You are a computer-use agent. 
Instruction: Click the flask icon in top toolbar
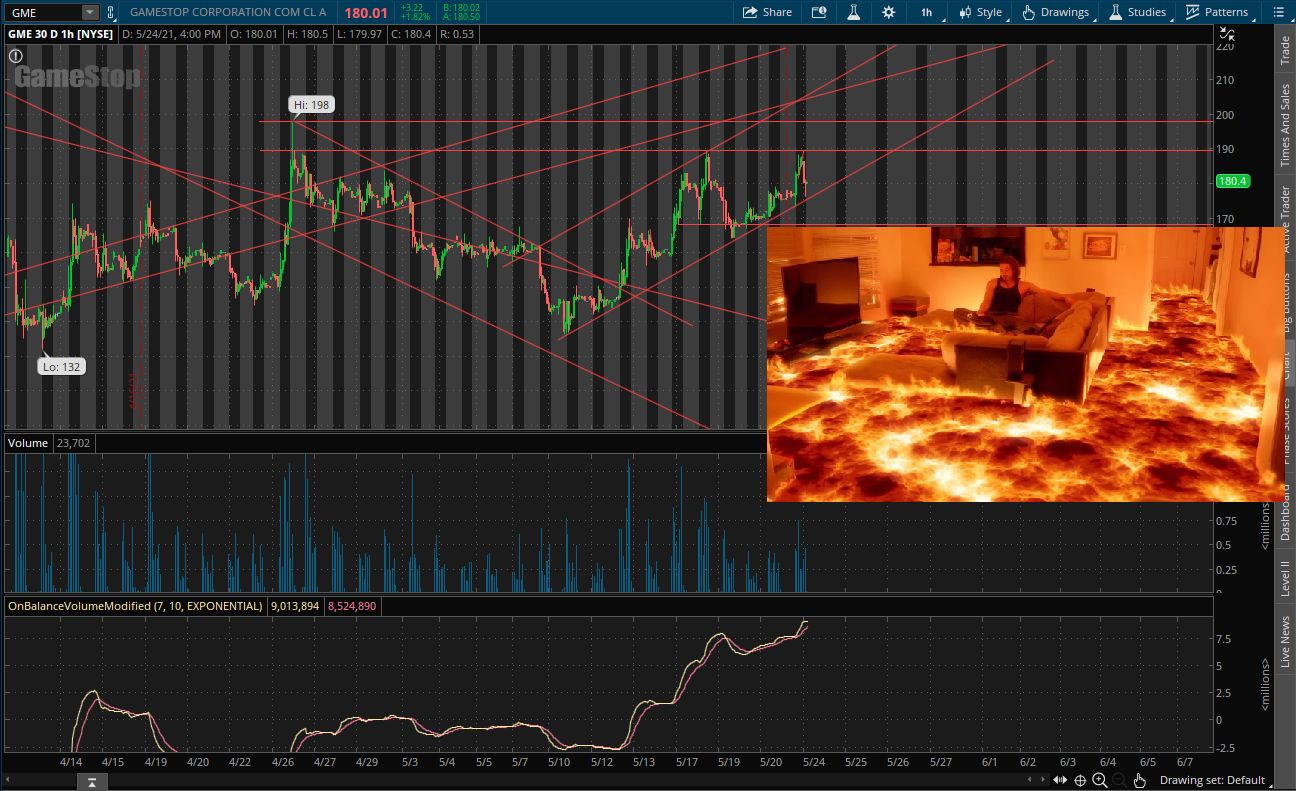click(x=853, y=12)
